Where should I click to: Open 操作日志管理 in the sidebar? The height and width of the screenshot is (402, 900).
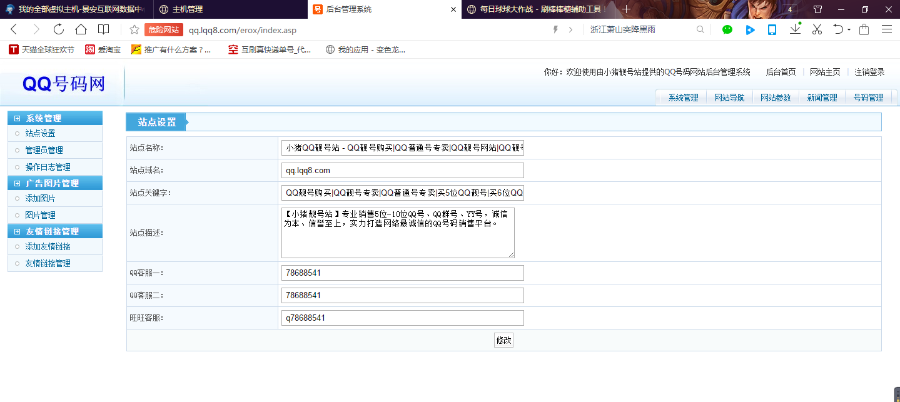tap(48, 167)
